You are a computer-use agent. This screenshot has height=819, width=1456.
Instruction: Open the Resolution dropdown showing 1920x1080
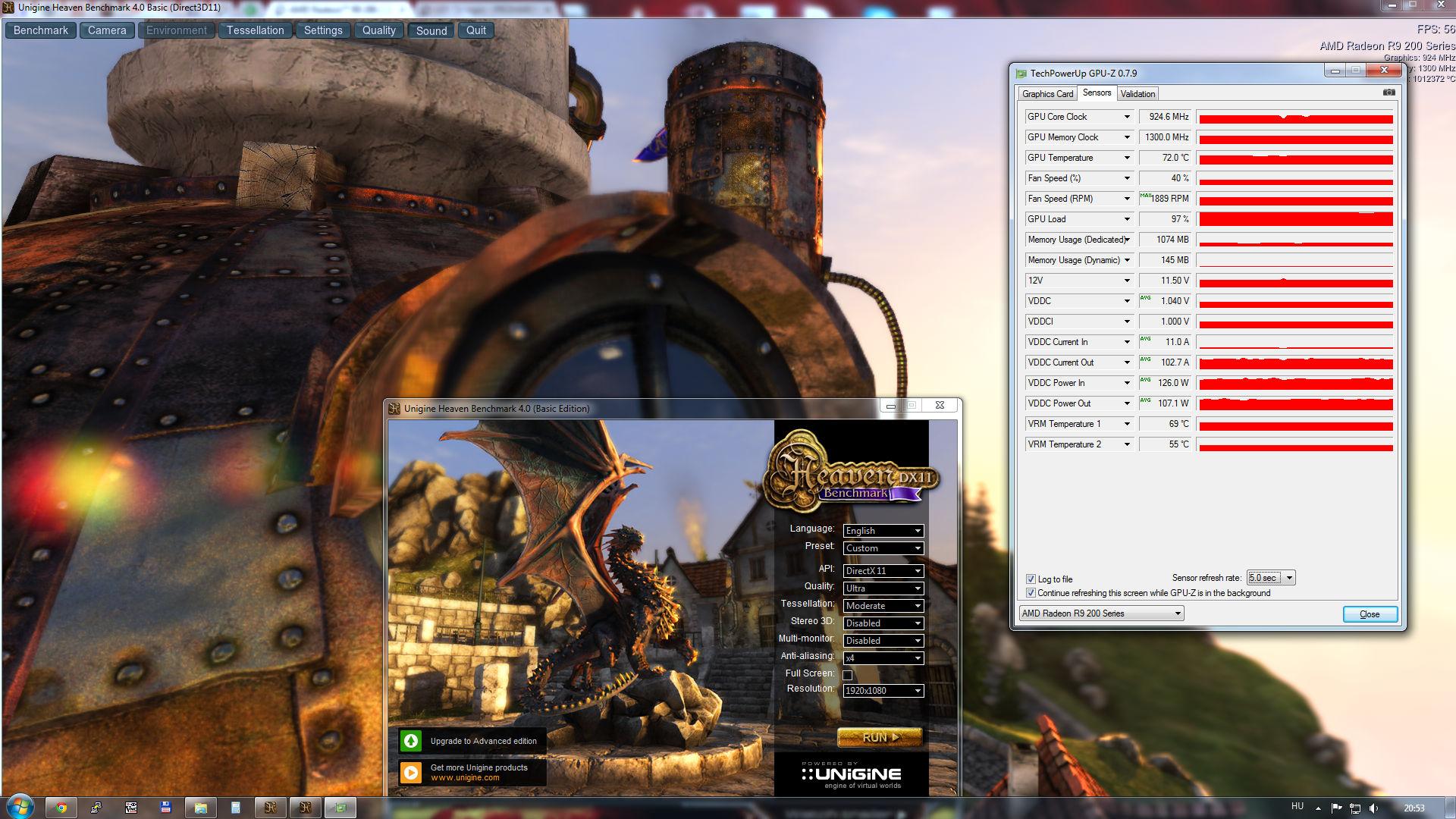click(883, 691)
